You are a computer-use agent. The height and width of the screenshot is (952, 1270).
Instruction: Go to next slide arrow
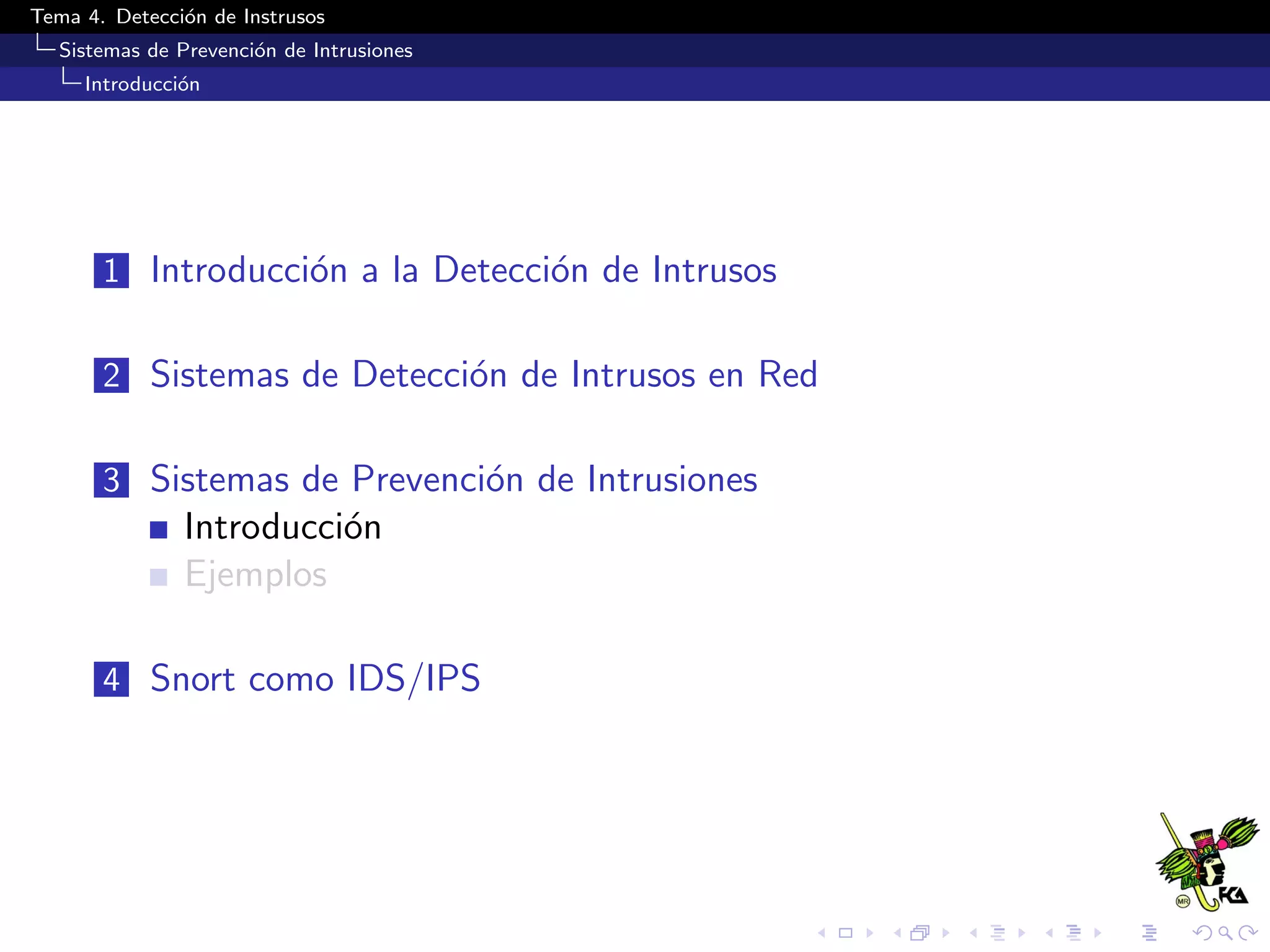(x=869, y=933)
